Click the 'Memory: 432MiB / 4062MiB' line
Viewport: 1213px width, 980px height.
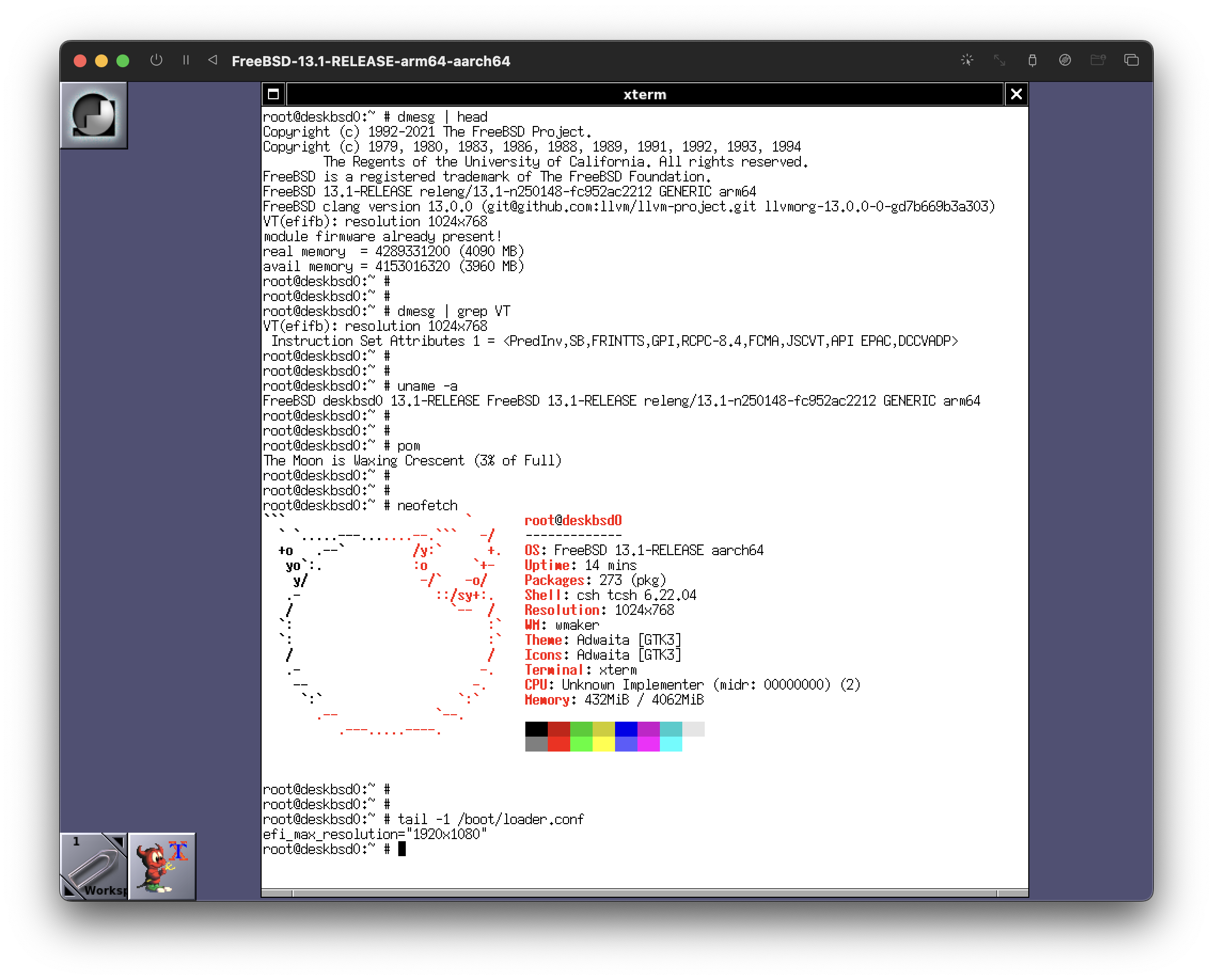point(615,700)
